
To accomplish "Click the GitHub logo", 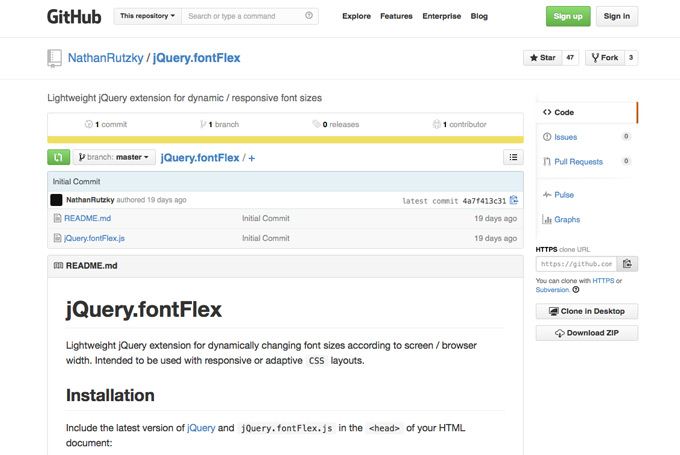I will [x=73, y=16].
